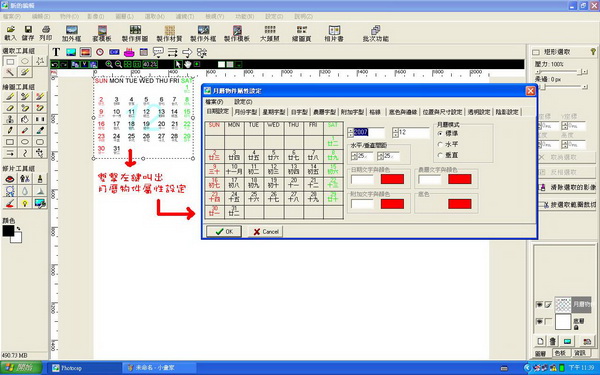Image resolution: width=600 pixels, height=375 pixels.
Task: Open the 相片書 photo book tool
Action: [334, 34]
